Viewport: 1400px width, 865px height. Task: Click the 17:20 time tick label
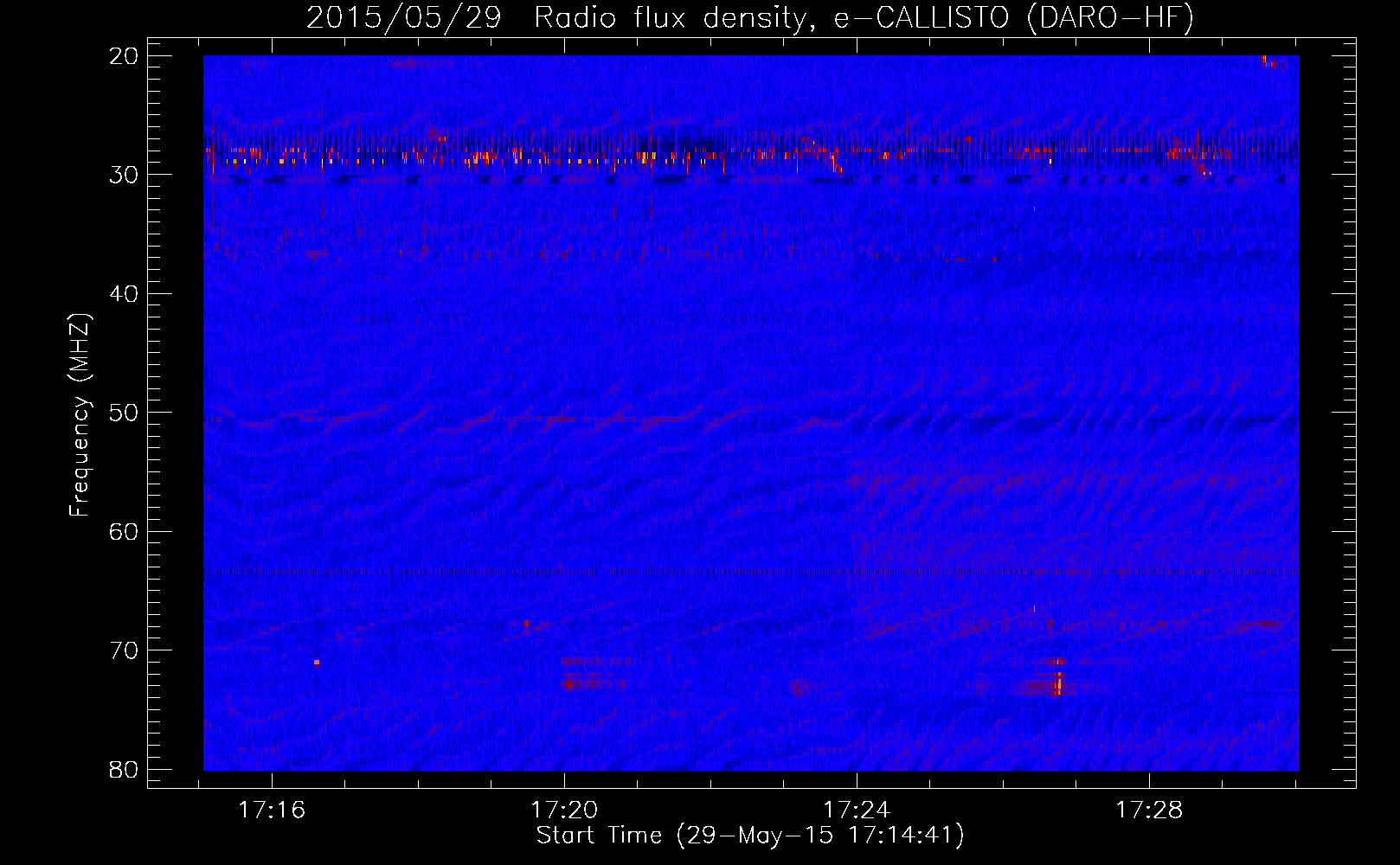click(x=564, y=811)
